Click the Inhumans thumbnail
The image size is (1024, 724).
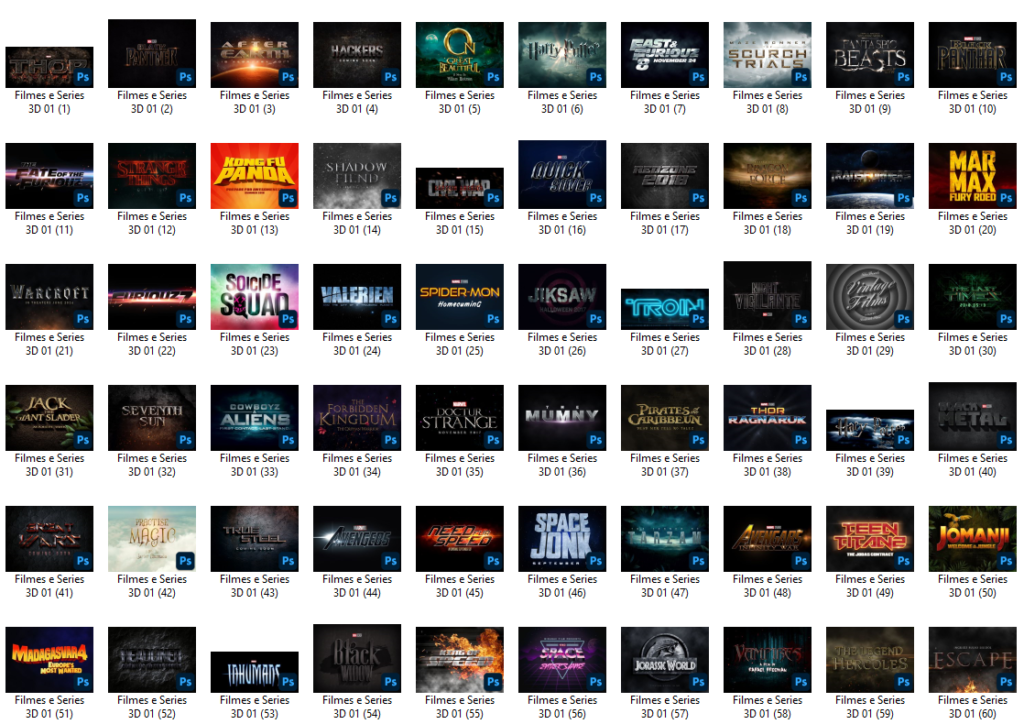(254, 672)
